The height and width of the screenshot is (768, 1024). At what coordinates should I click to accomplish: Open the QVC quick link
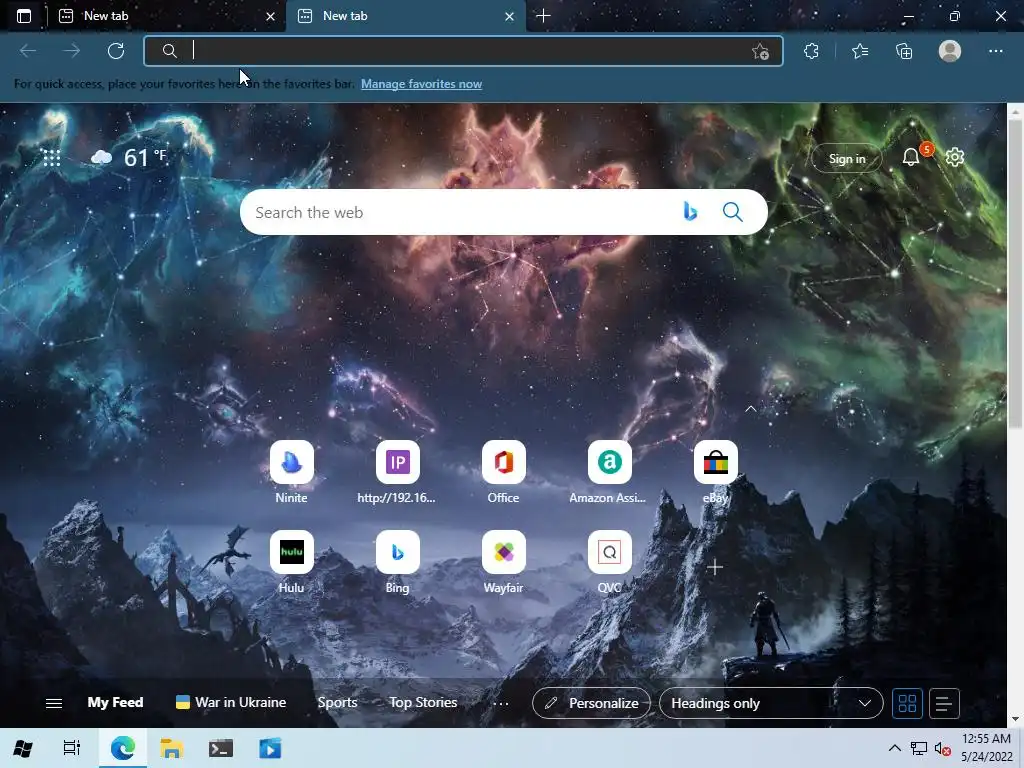click(x=609, y=562)
